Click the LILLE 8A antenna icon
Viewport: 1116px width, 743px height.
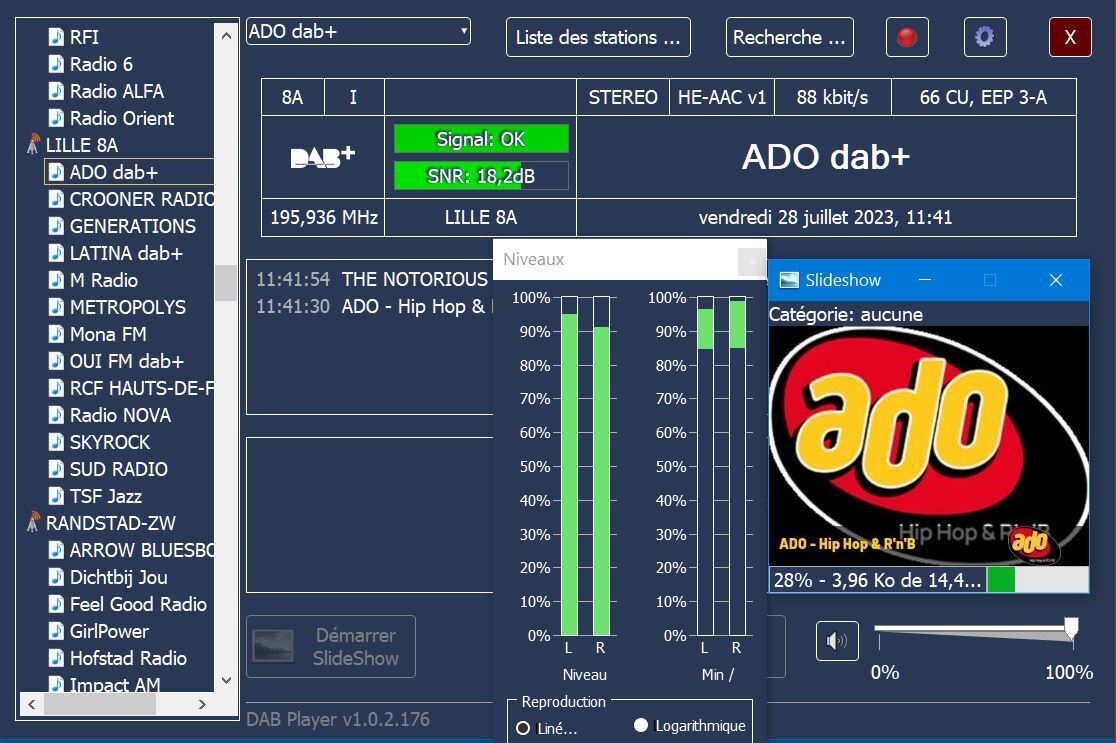coord(33,144)
